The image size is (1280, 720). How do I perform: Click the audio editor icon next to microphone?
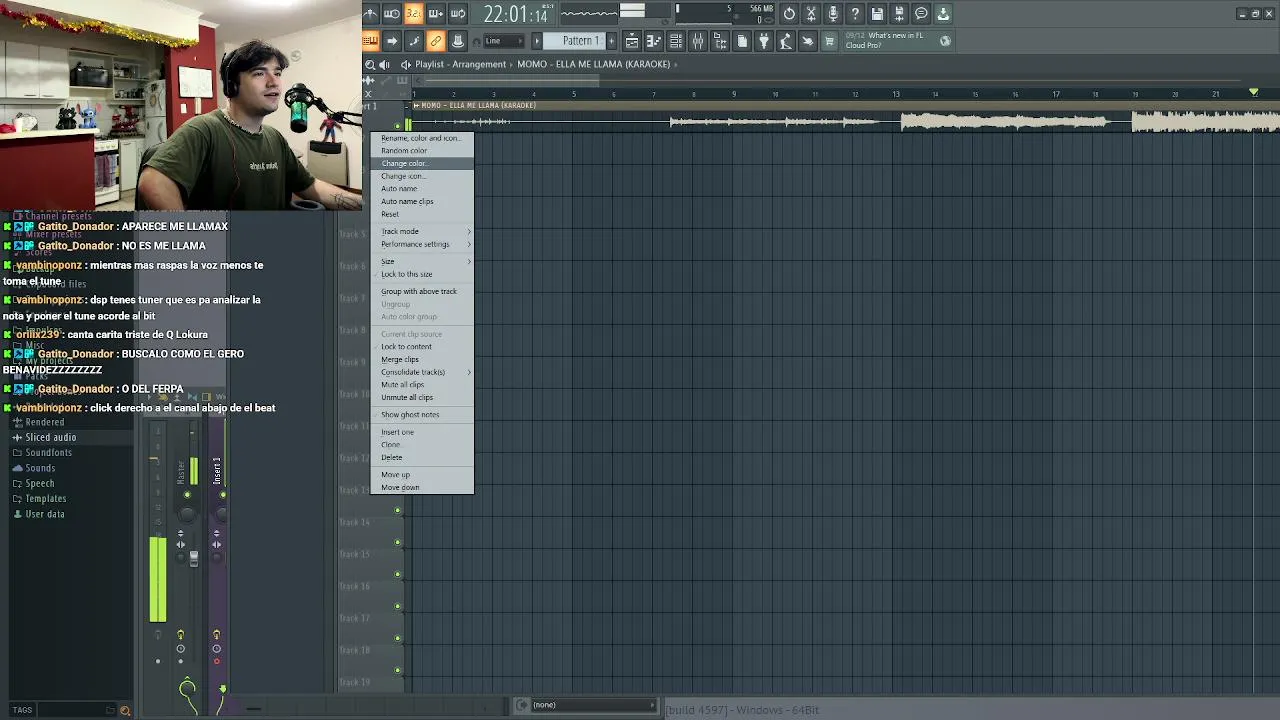[x=811, y=14]
